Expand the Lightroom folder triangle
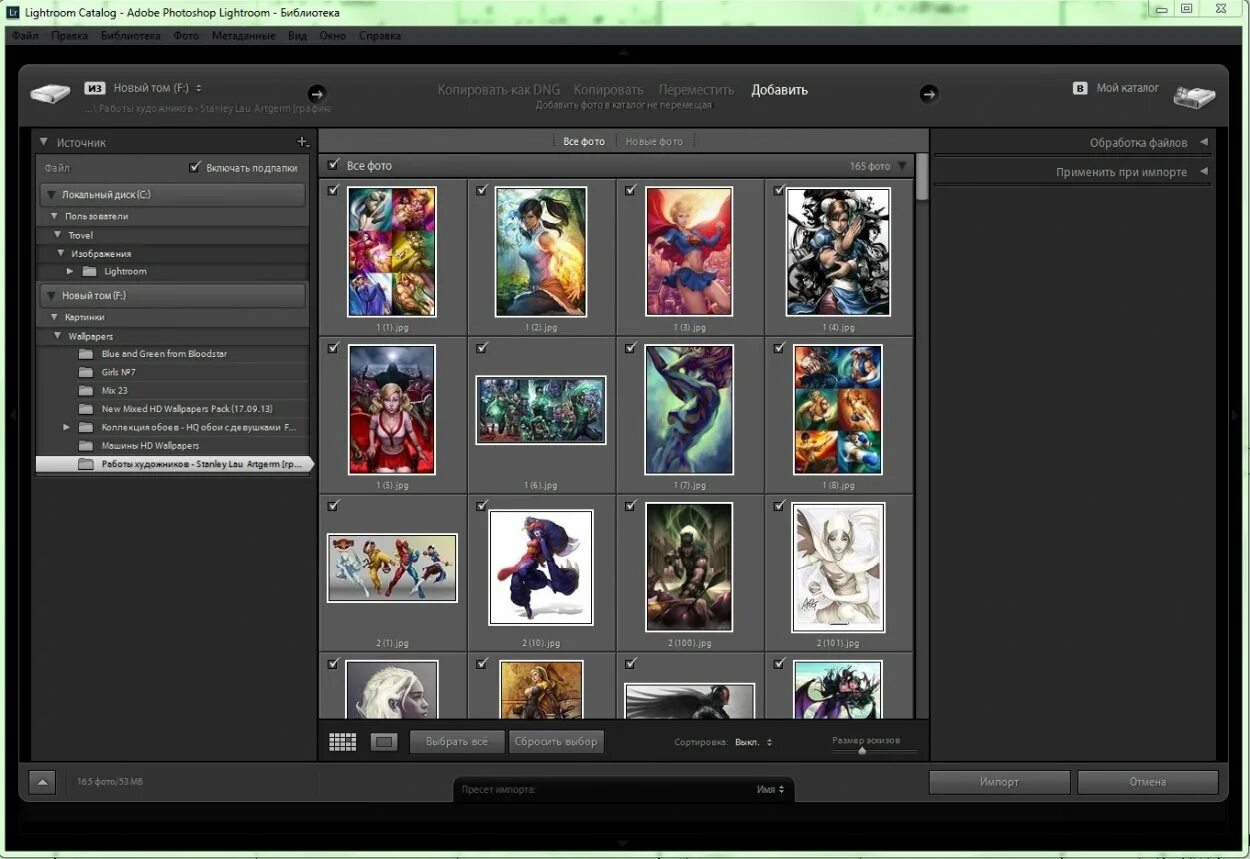The height and width of the screenshot is (859, 1250). [x=70, y=271]
